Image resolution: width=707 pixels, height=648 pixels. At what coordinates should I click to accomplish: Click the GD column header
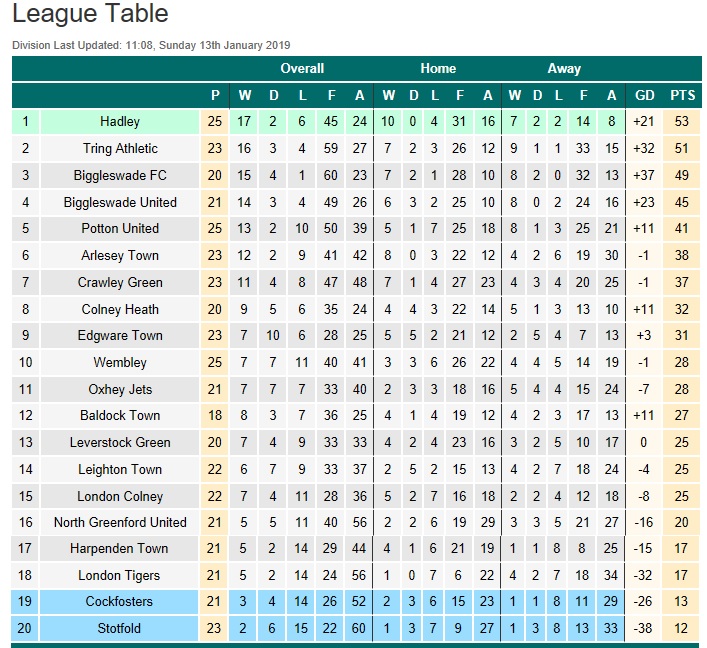tap(644, 95)
